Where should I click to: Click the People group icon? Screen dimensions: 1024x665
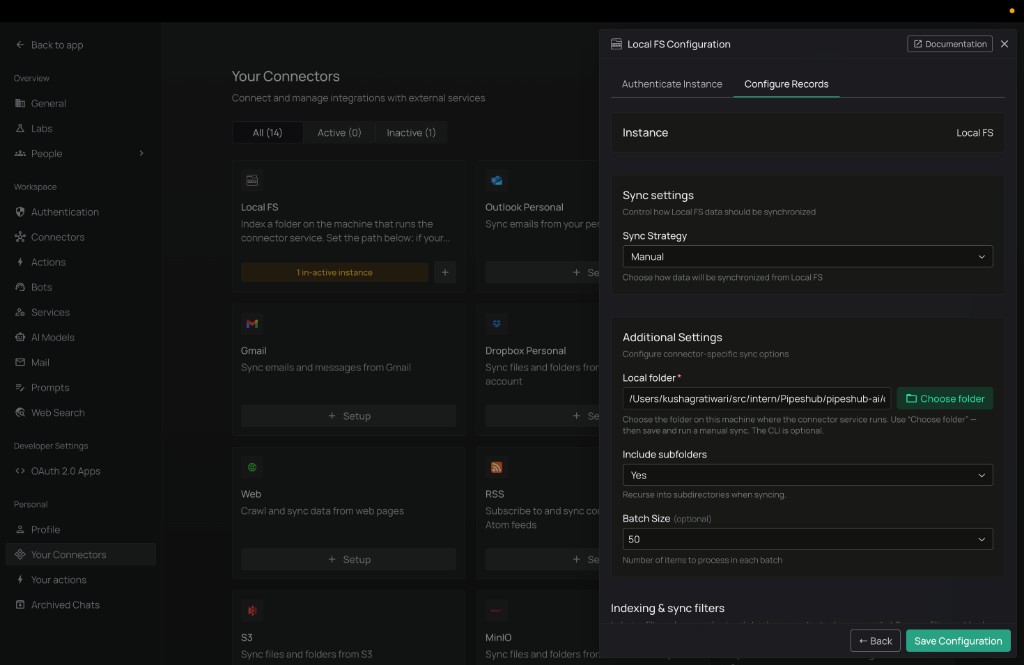point(20,154)
